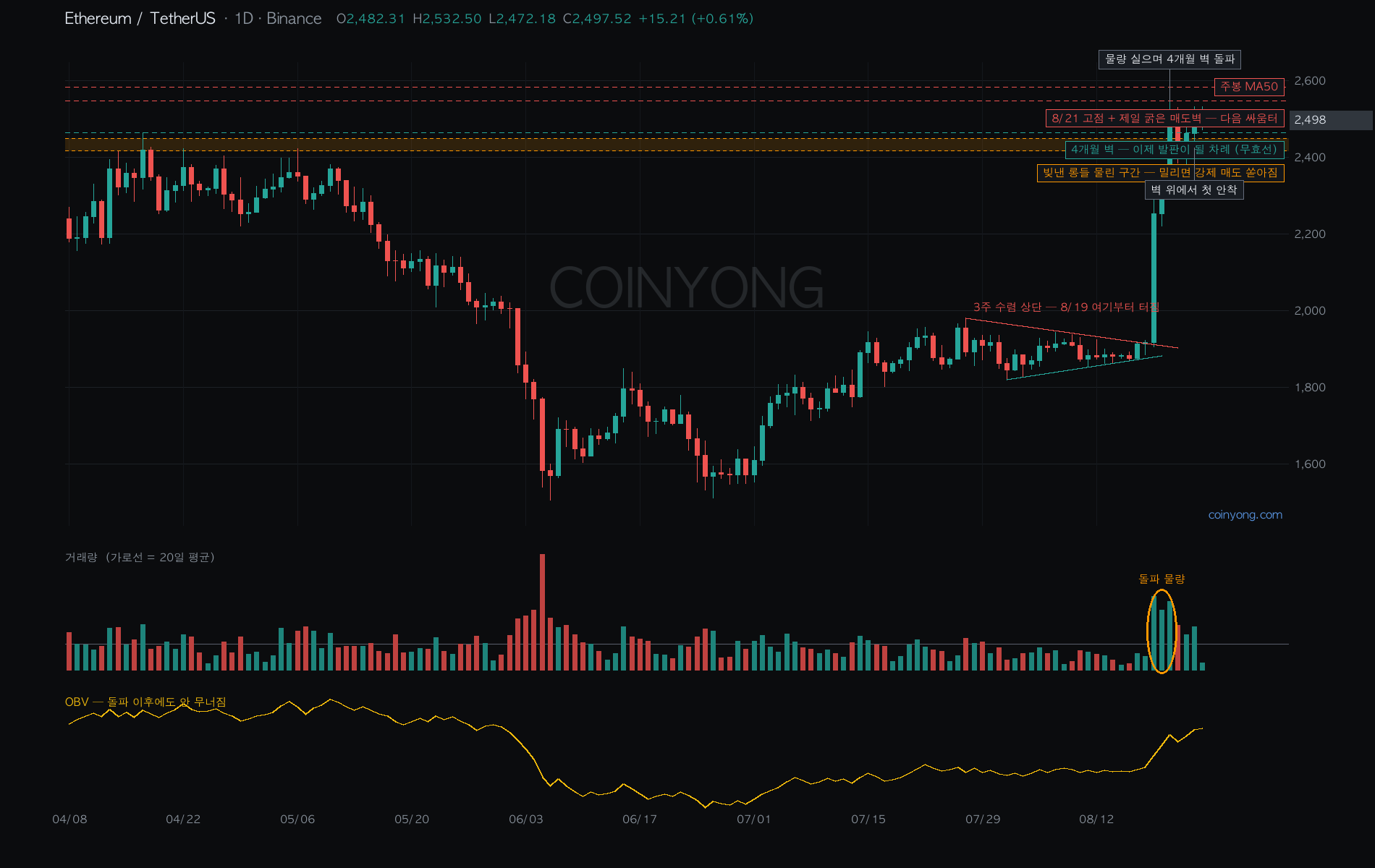Click the 07/29 date axis label

[983, 820]
